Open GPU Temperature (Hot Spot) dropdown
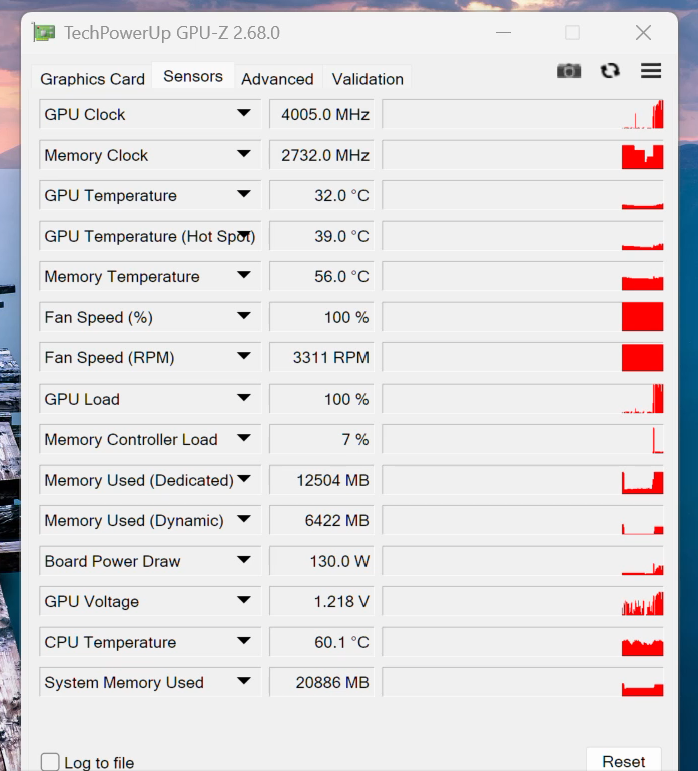 (x=245, y=236)
